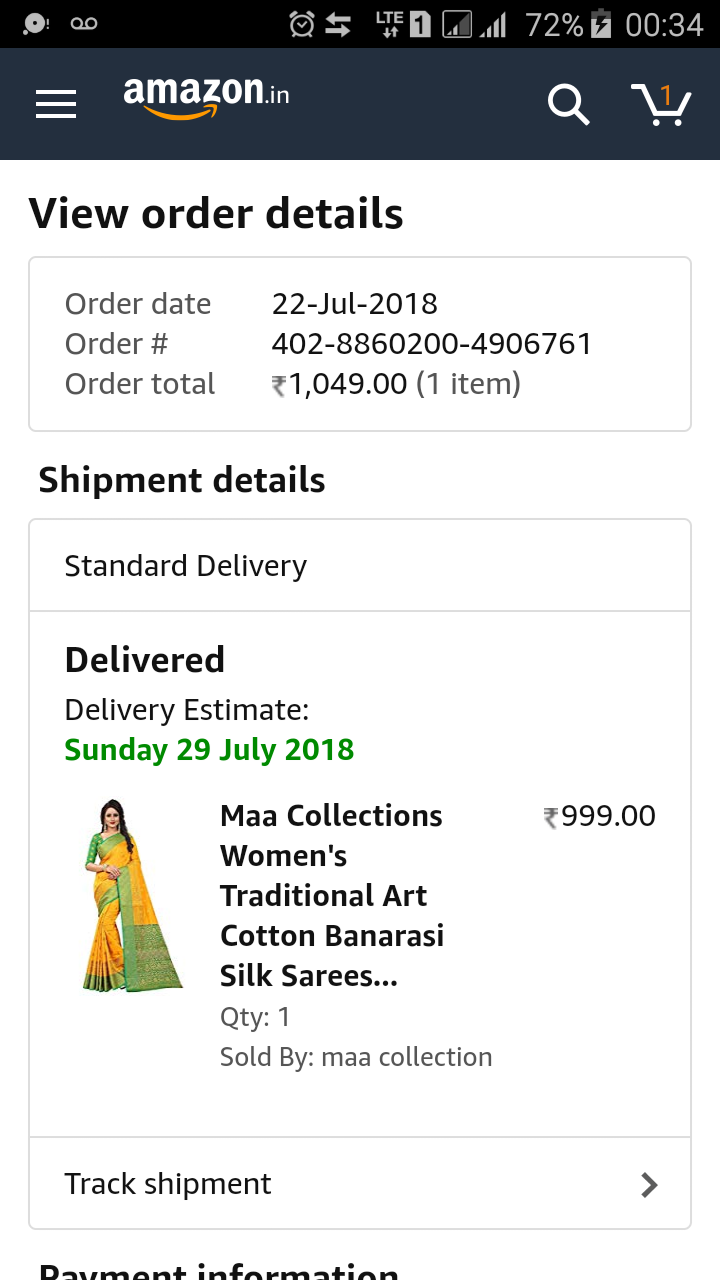Open the search magnifier icon
This screenshot has height=1280, width=720.
[568, 104]
